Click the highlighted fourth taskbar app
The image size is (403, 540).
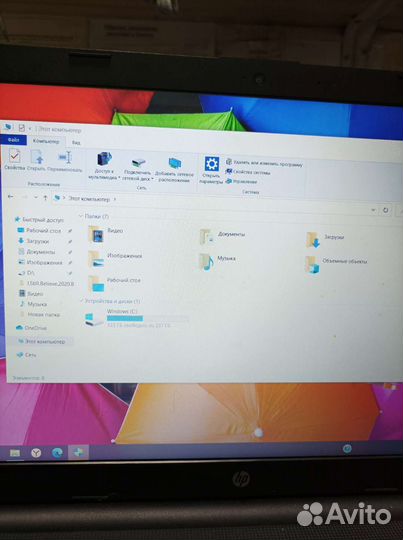click(x=78, y=453)
